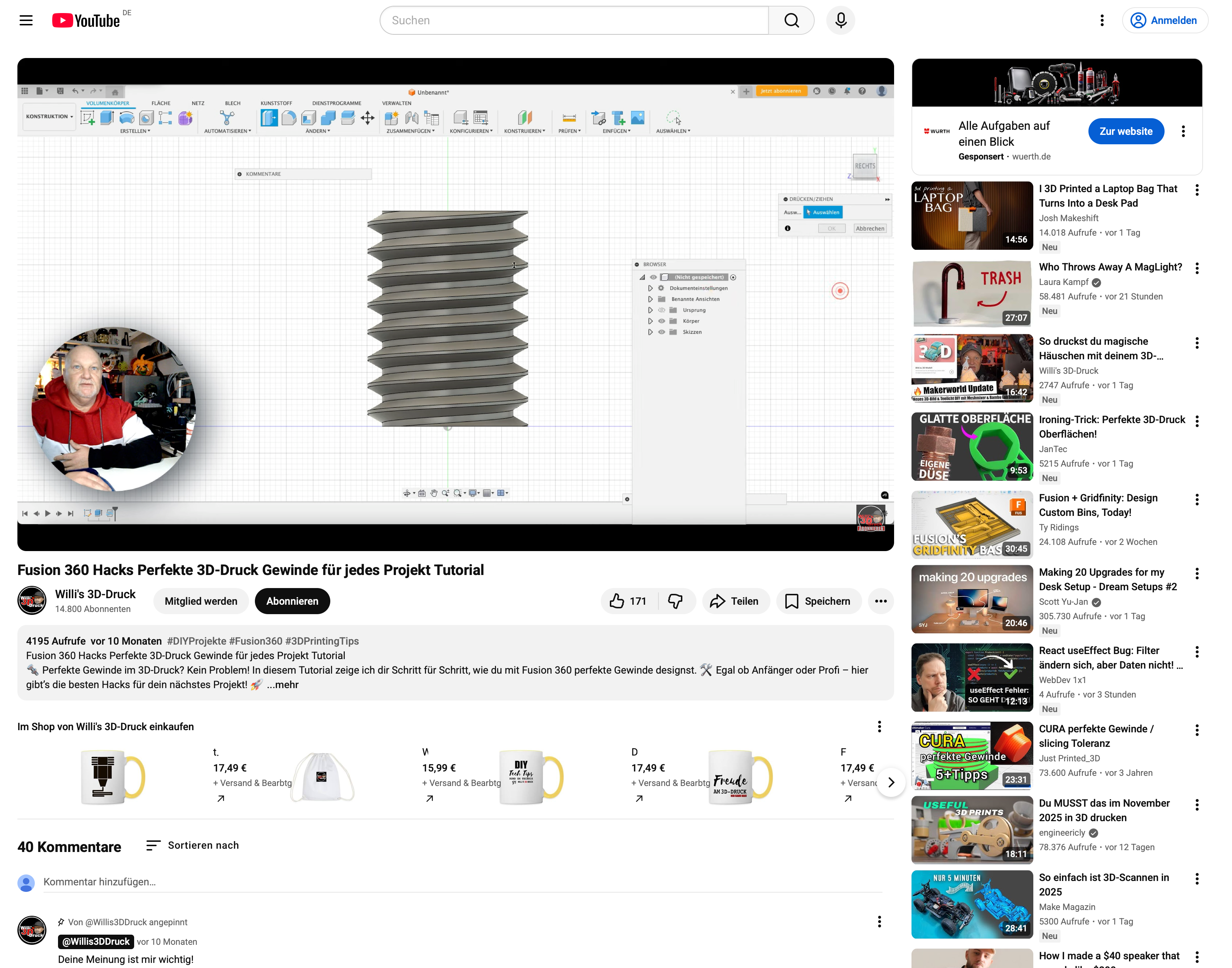Click the Suchen search input field
This screenshot has width=1232, height=968.
pyautogui.click(x=574, y=20)
